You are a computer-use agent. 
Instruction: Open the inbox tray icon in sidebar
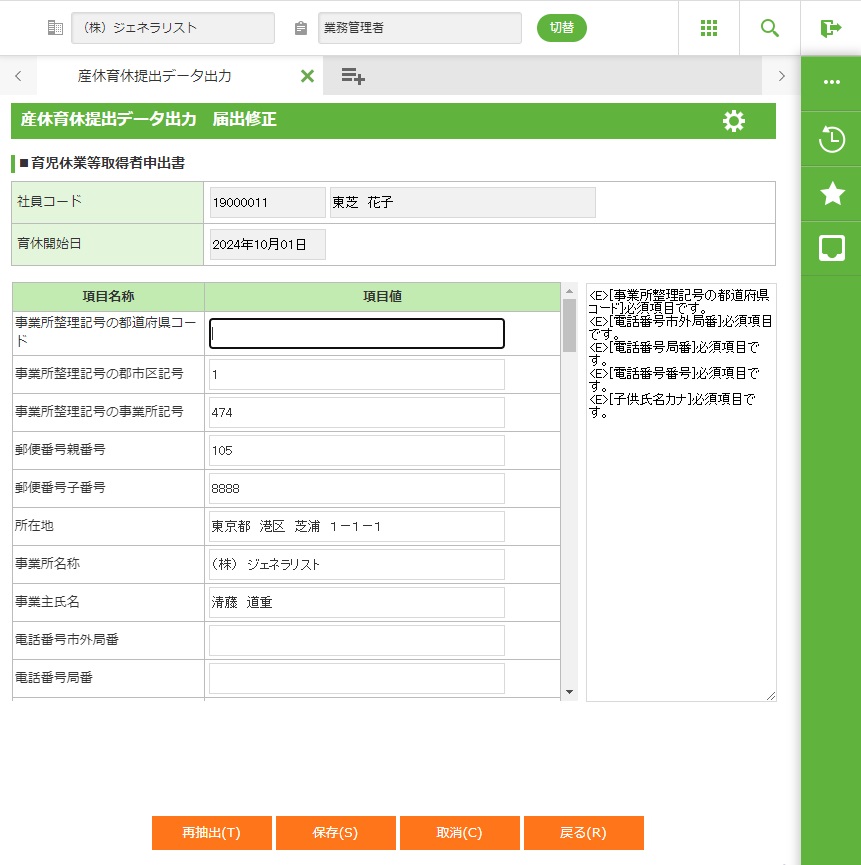coord(831,248)
